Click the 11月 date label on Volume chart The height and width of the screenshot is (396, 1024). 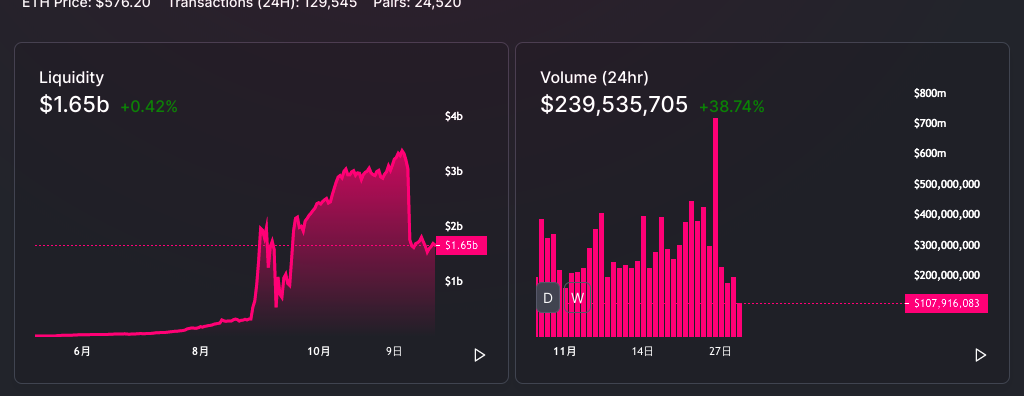click(565, 352)
